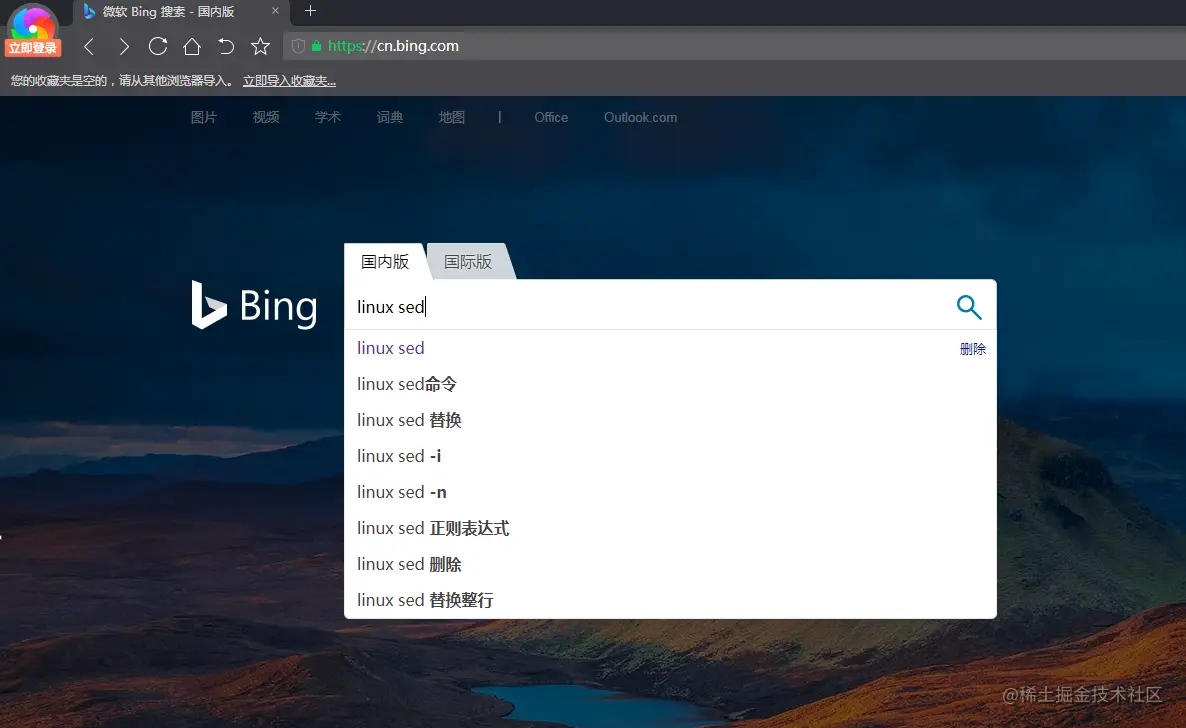Click 删除 to remove history suggestion

tap(973, 349)
